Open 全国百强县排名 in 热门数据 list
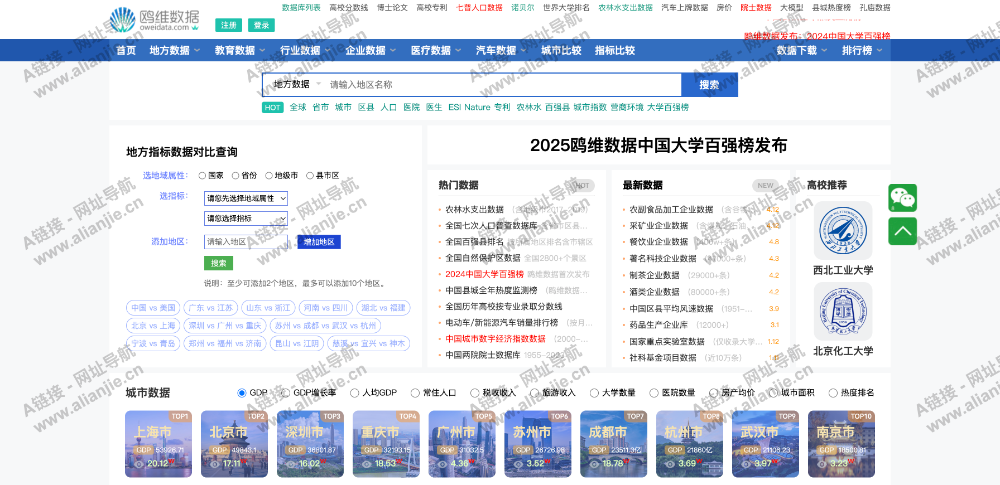 tap(474, 241)
